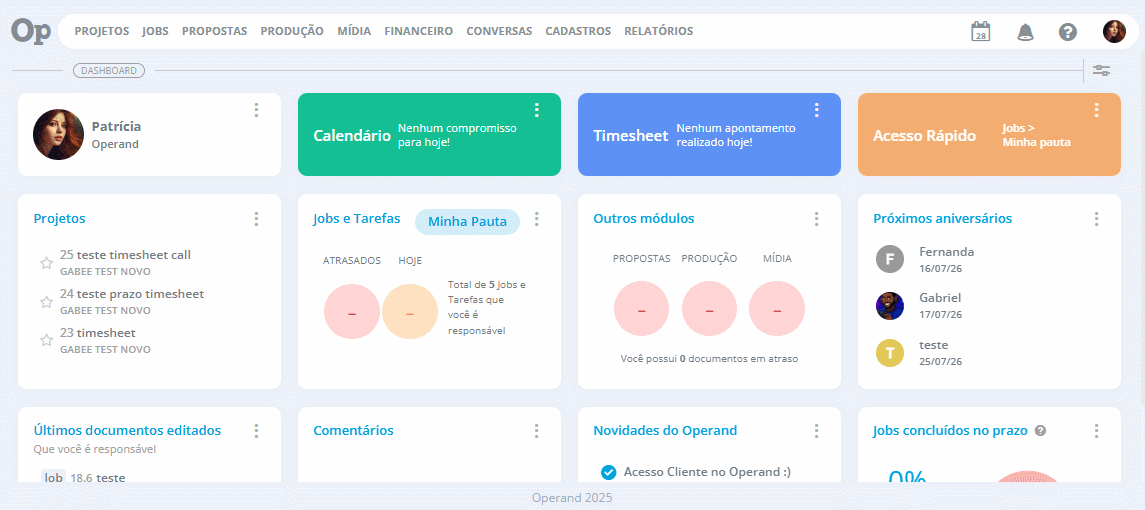Open Patrícia card options menu

(x=256, y=110)
